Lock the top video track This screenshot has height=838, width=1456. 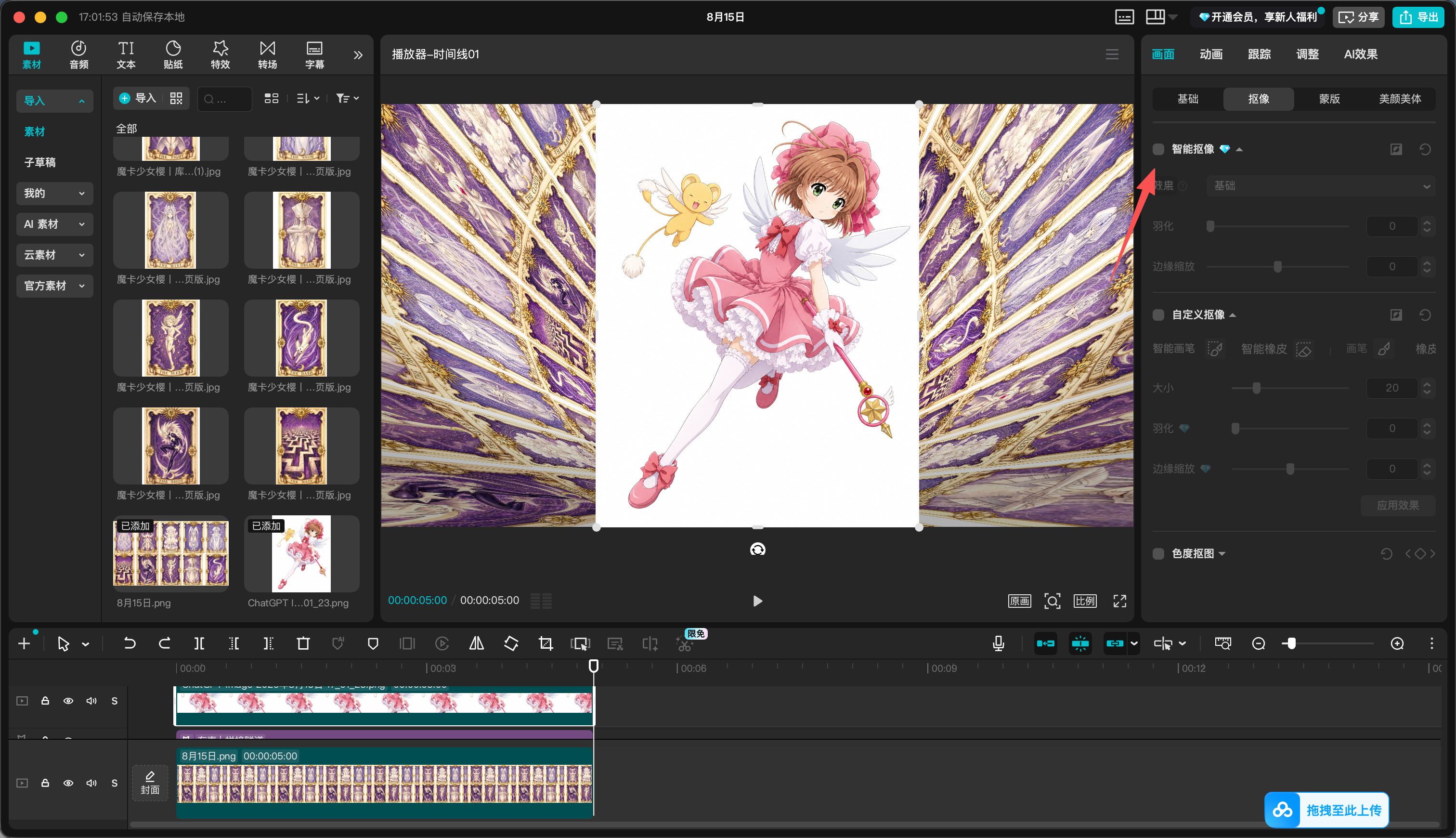click(x=45, y=701)
